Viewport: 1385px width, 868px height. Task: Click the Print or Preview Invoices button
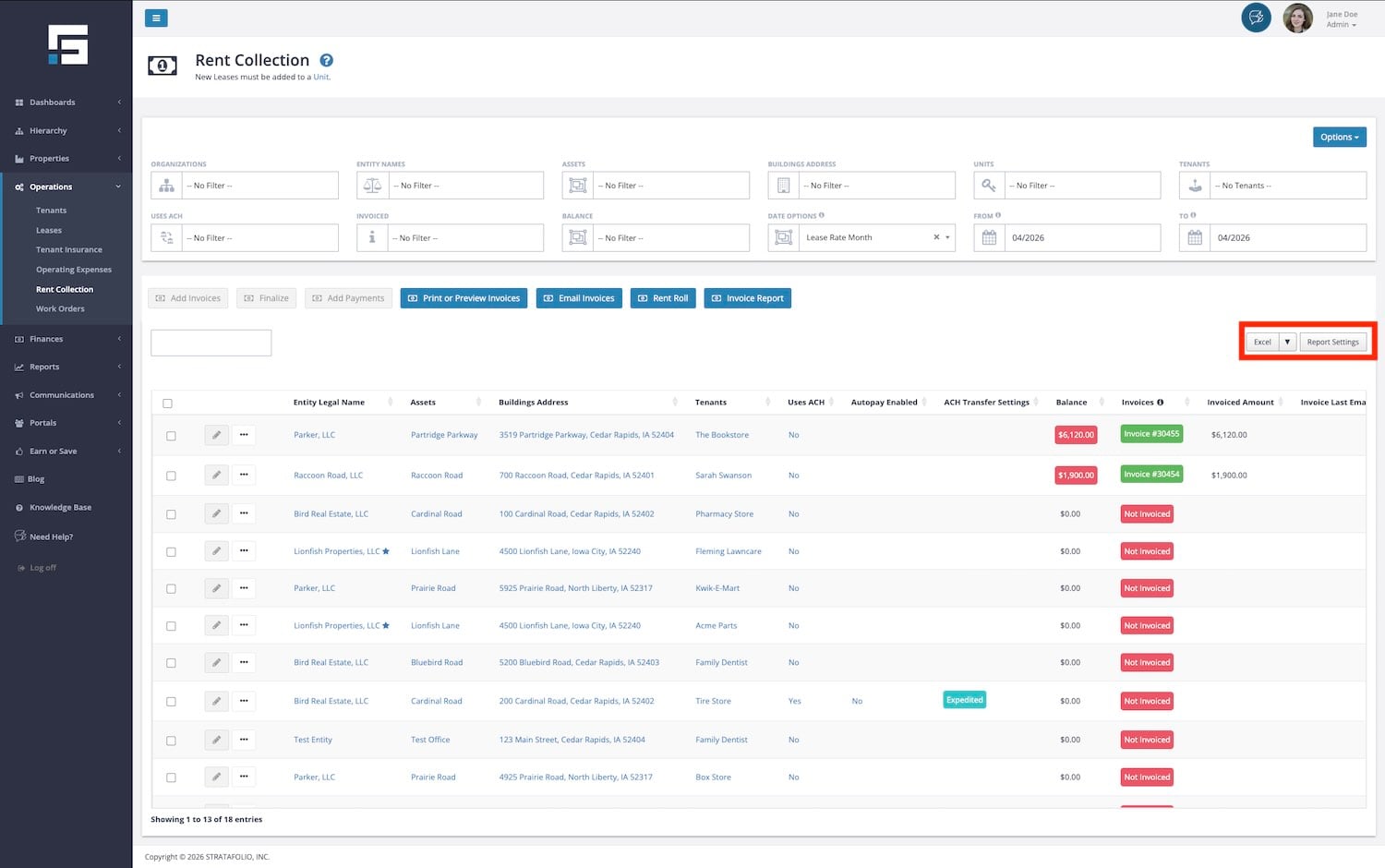(464, 298)
